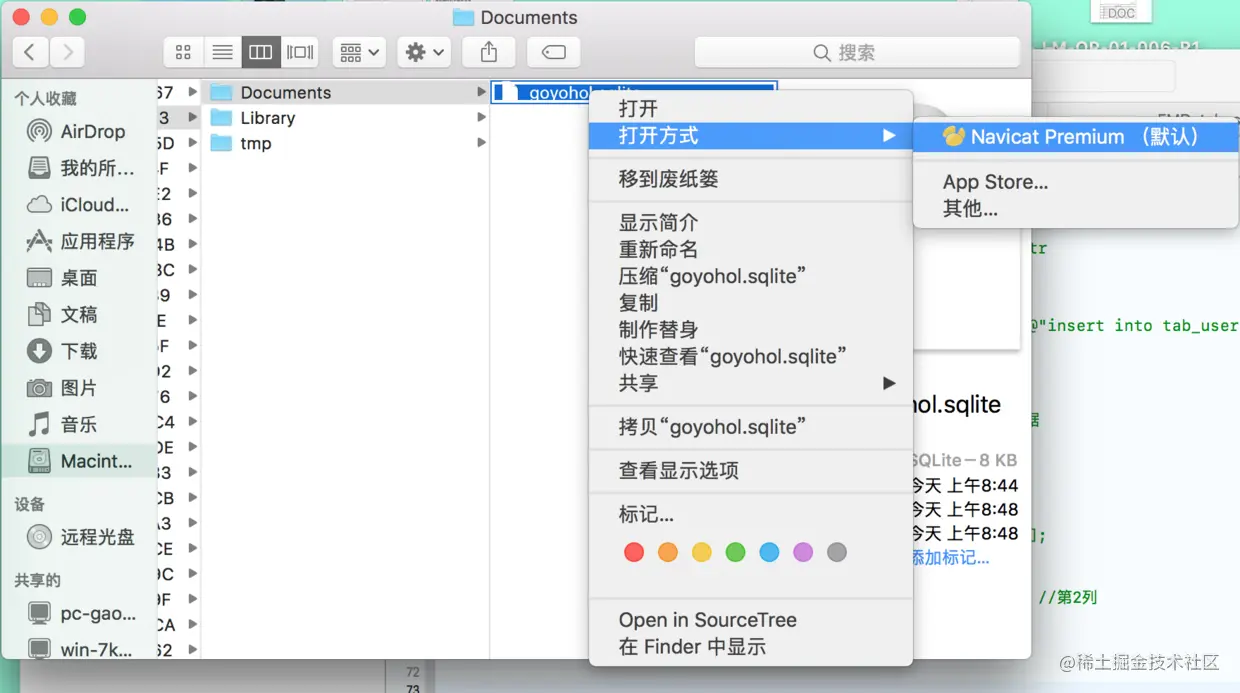Expand the Library folder disclosure arrow
1240x693 pixels.
pyautogui.click(x=482, y=117)
